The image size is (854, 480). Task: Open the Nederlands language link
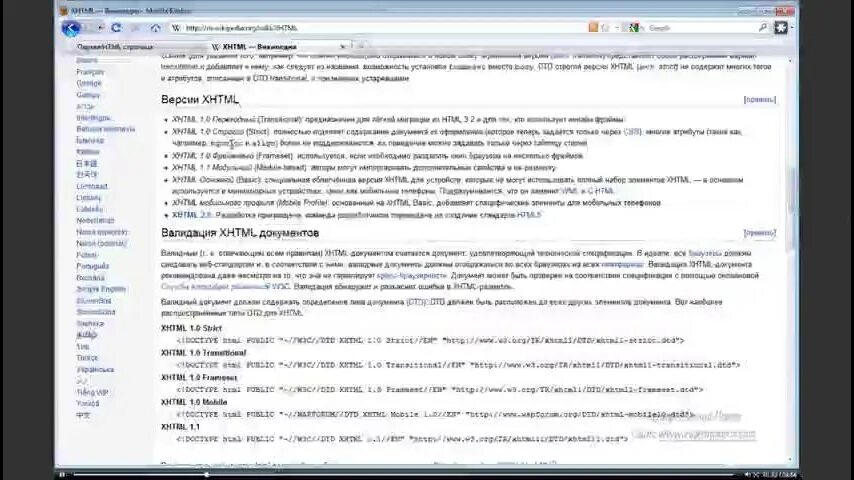tap(95, 221)
